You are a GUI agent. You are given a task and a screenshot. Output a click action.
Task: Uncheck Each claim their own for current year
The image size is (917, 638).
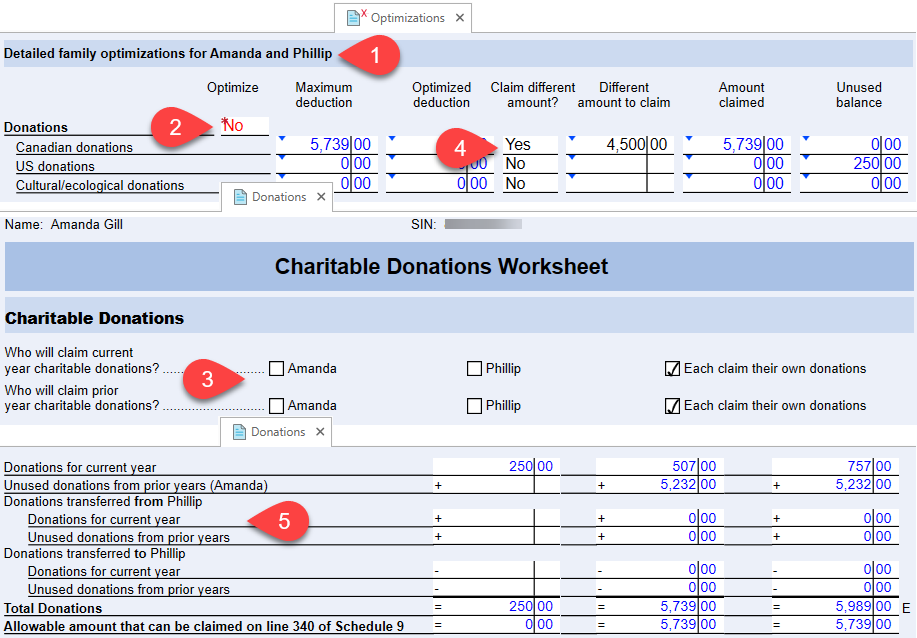coord(673,368)
